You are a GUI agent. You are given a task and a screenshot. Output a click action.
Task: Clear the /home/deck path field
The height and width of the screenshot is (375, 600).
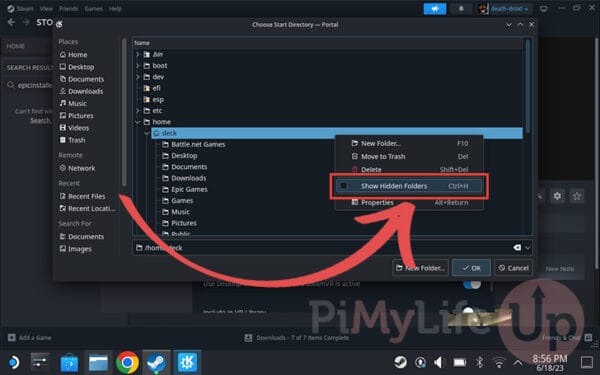pos(517,248)
